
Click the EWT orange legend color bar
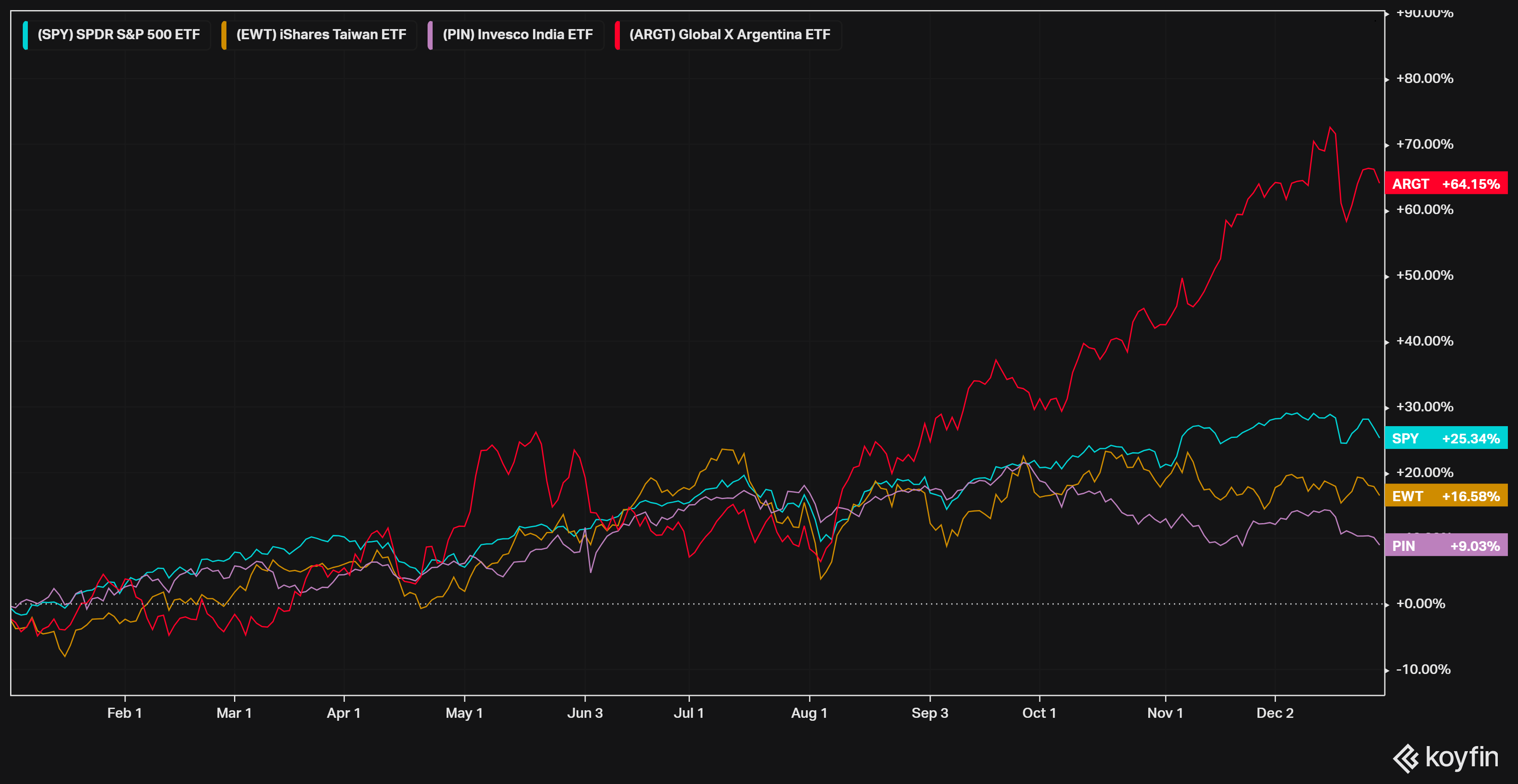[224, 35]
